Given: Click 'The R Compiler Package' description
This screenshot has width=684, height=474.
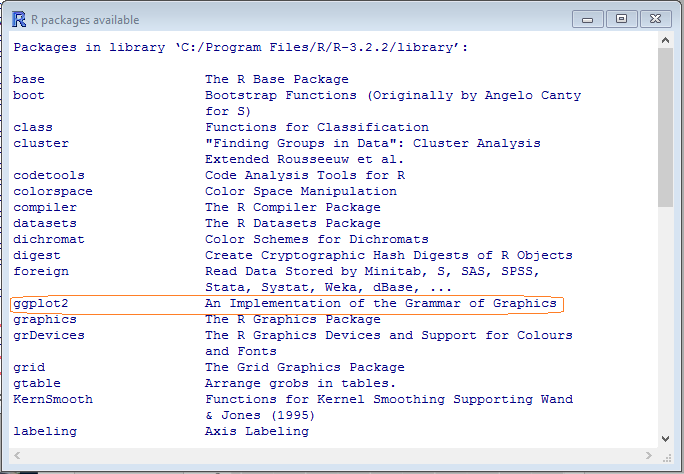Looking at the screenshot, I should coord(293,208).
